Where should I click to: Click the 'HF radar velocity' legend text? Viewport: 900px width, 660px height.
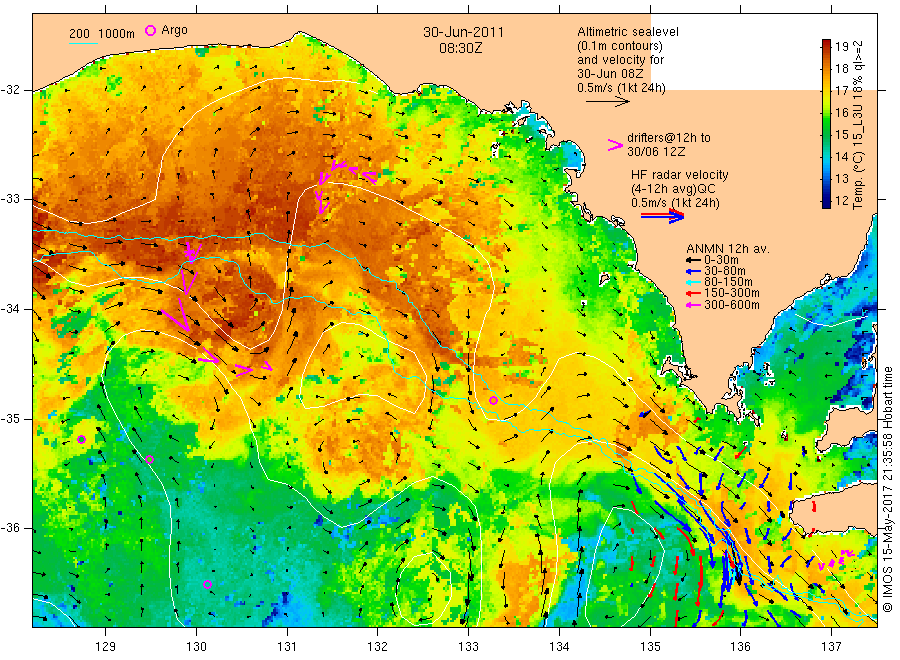point(680,174)
